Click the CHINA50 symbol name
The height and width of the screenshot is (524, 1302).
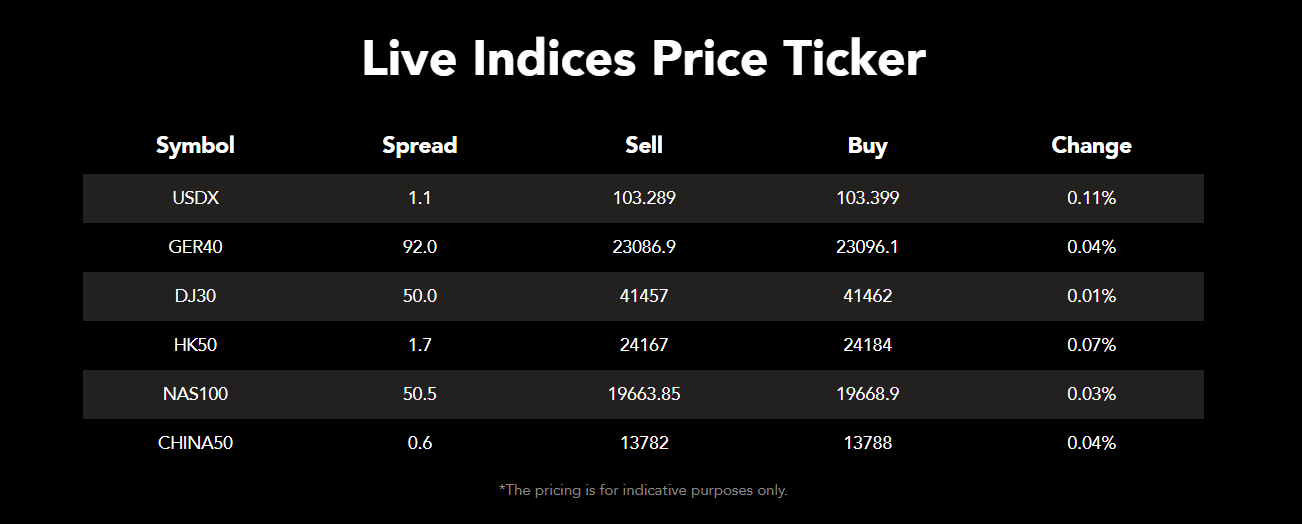195,443
